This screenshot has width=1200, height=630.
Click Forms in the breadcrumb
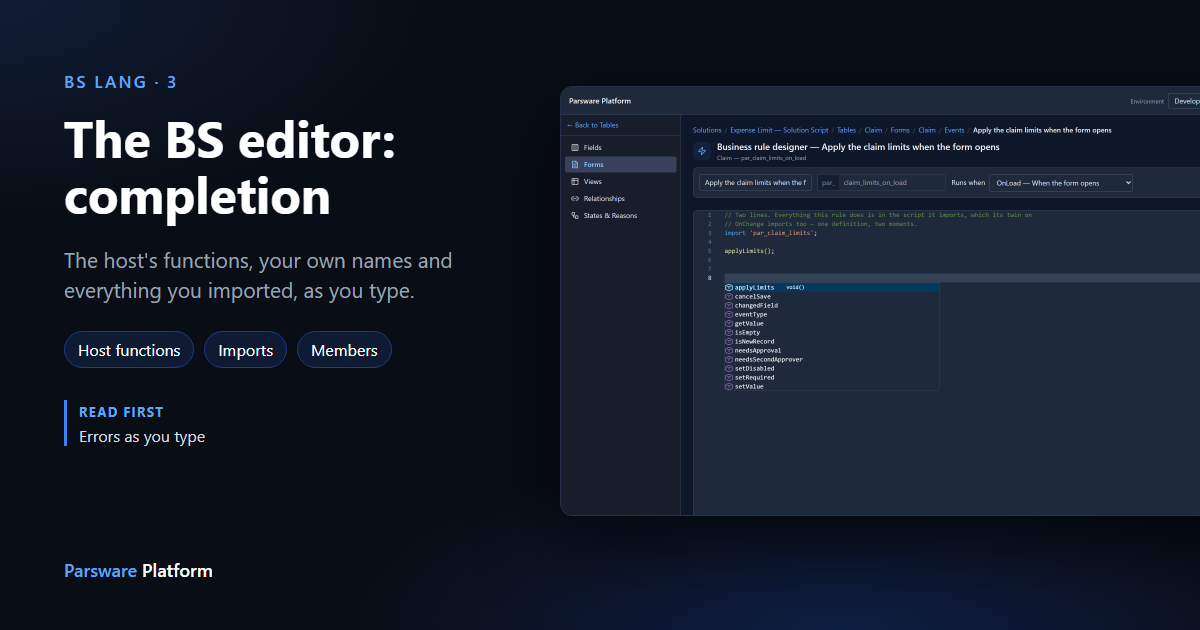pos(900,130)
